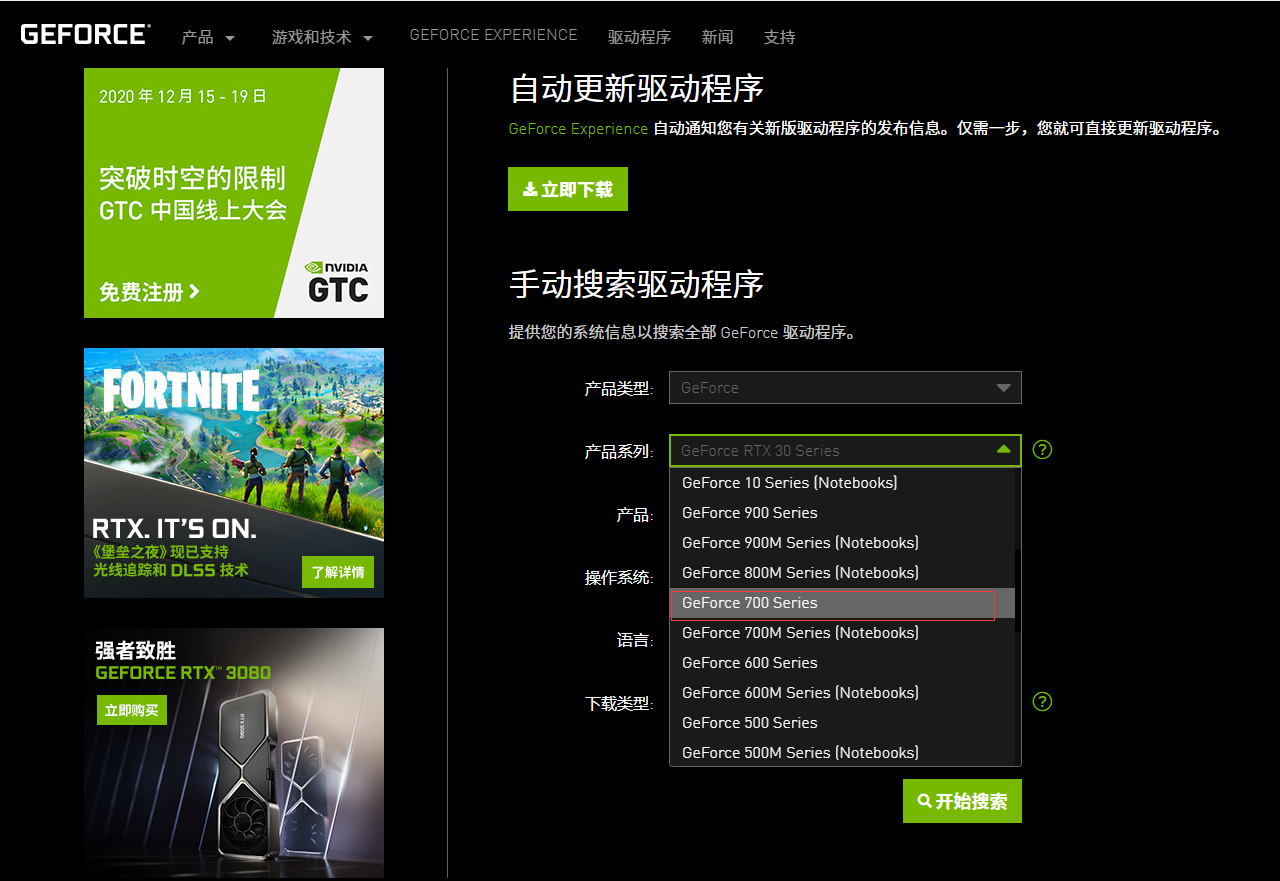Click the NVIDIA GTC logo in banner
The image size is (1280, 881).
[x=337, y=283]
